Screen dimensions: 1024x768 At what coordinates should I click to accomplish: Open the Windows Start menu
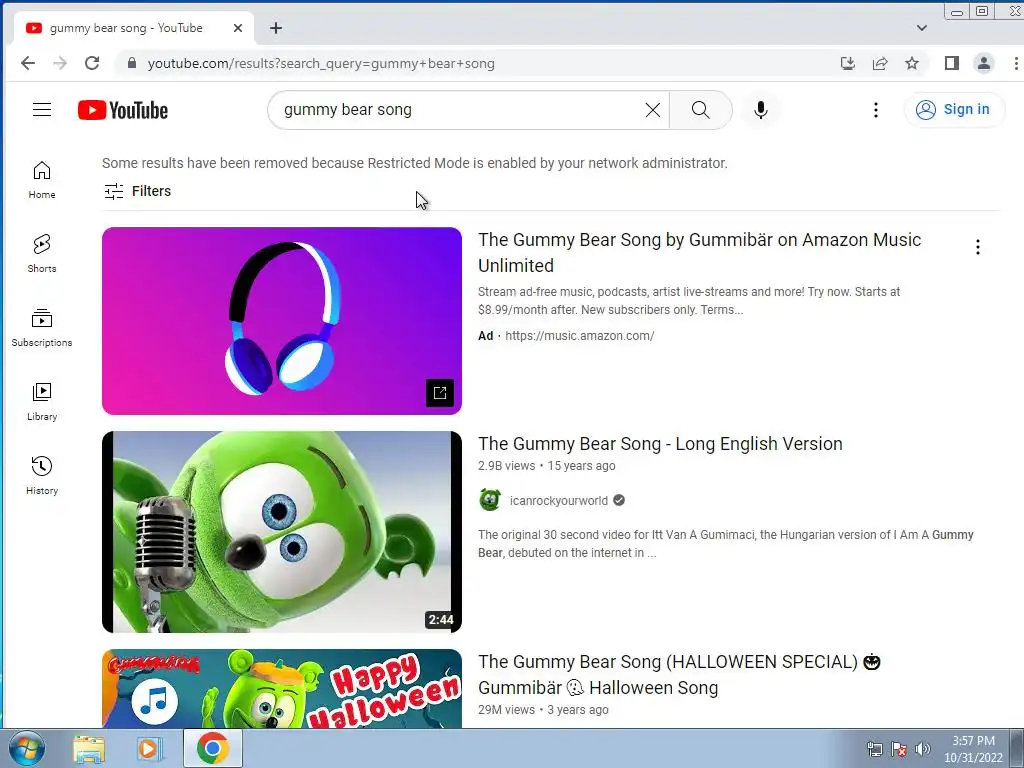(x=26, y=748)
